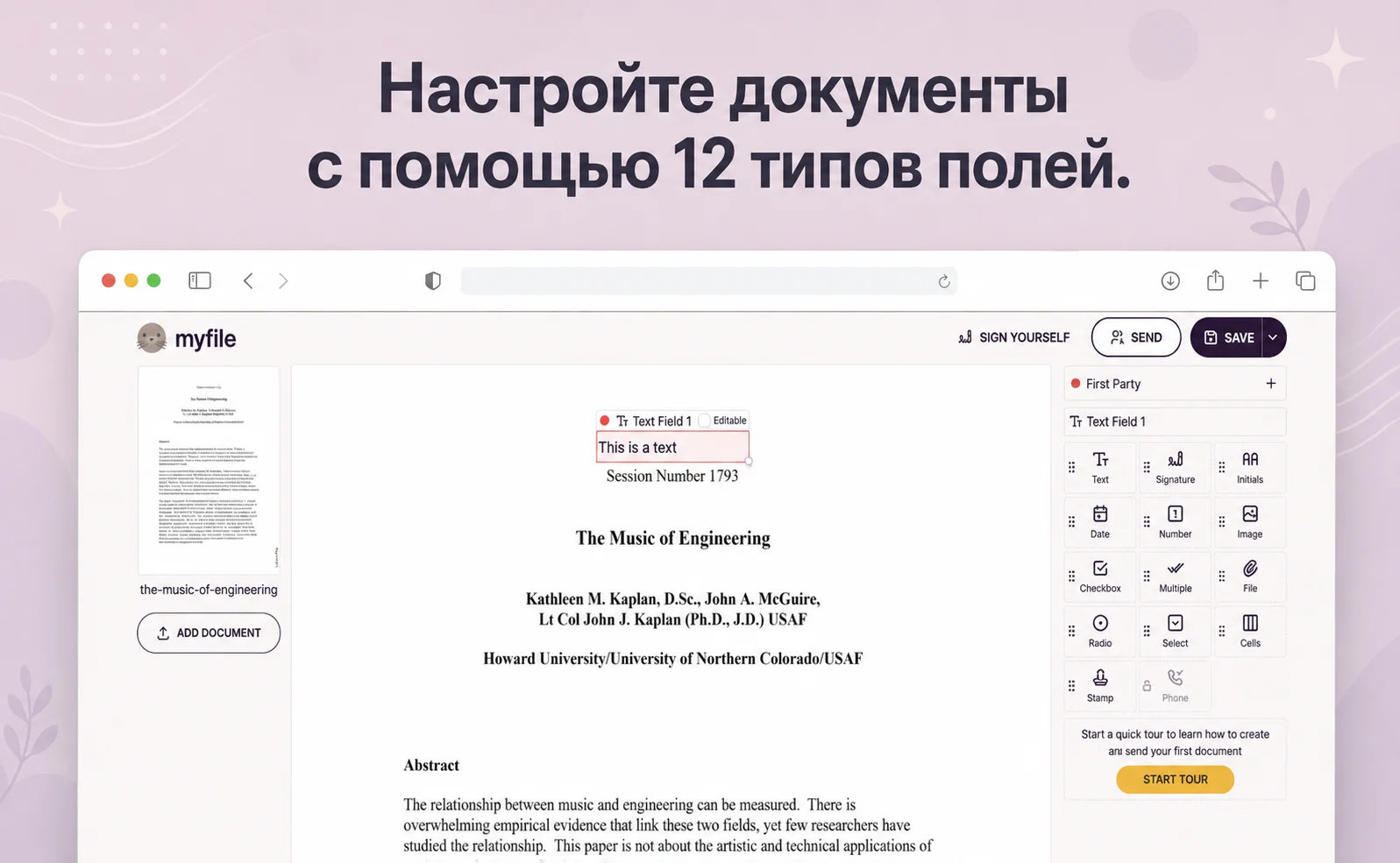
Task: Add a new party with plus icon
Action: 1270,384
